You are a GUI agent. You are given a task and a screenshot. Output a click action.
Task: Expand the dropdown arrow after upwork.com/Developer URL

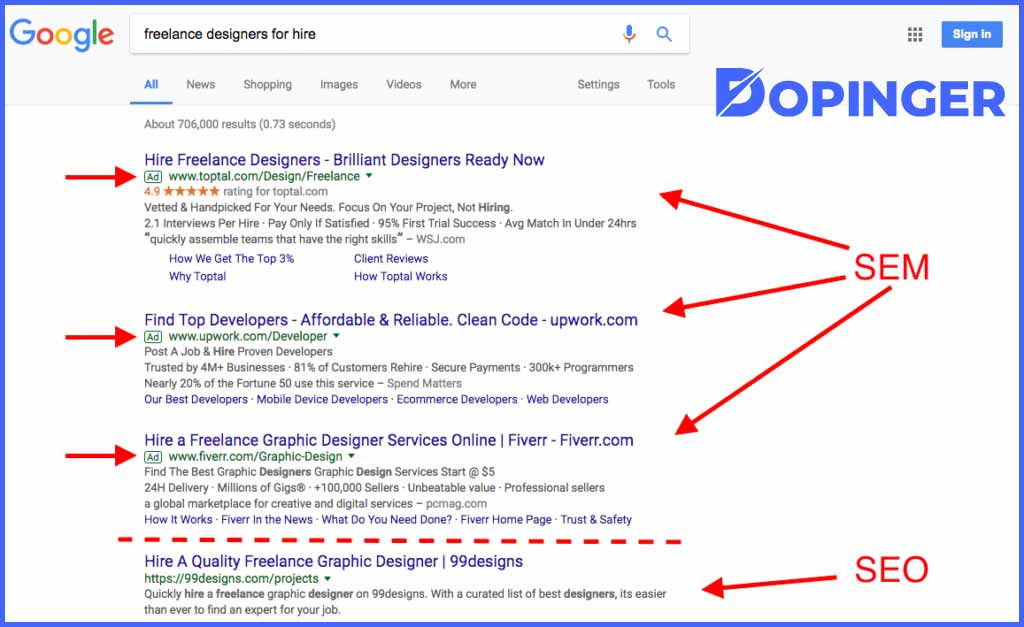click(x=336, y=336)
